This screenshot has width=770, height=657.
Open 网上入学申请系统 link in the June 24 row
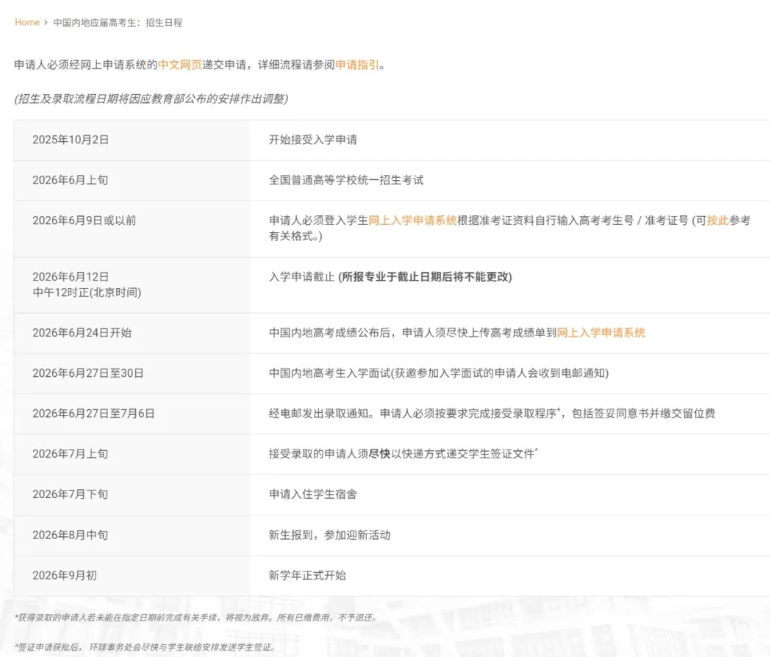pos(601,333)
